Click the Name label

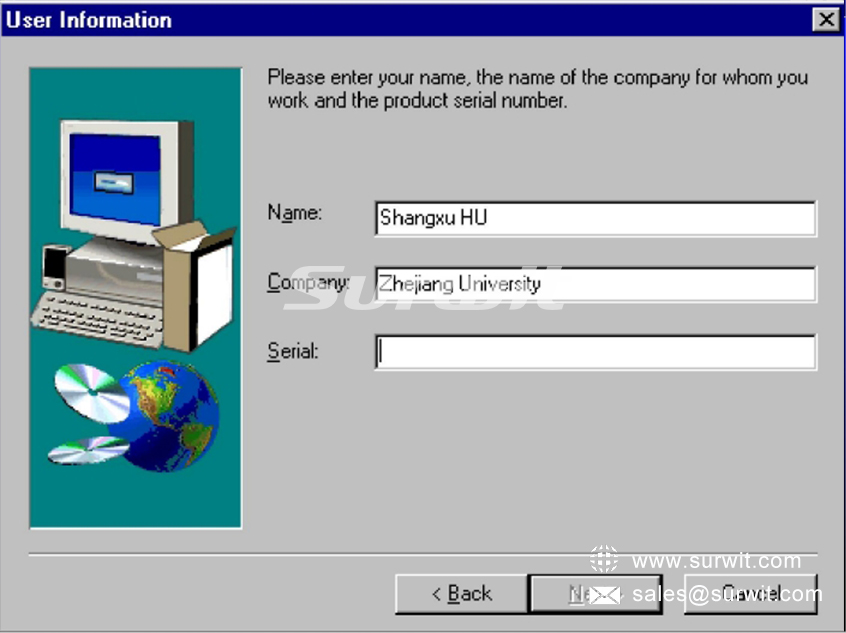pyautogui.click(x=294, y=213)
